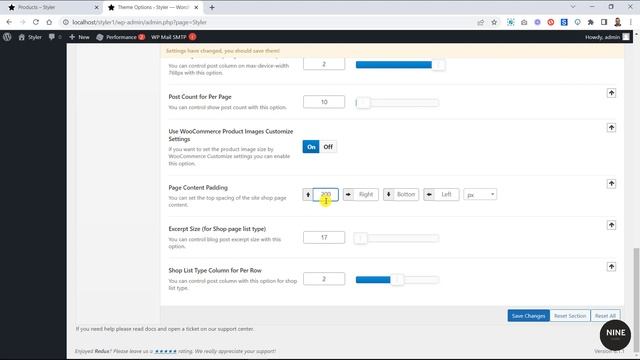Screen dimensions: 640x360
Task: Bookmark this page with the star
Action: coord(494,22)
